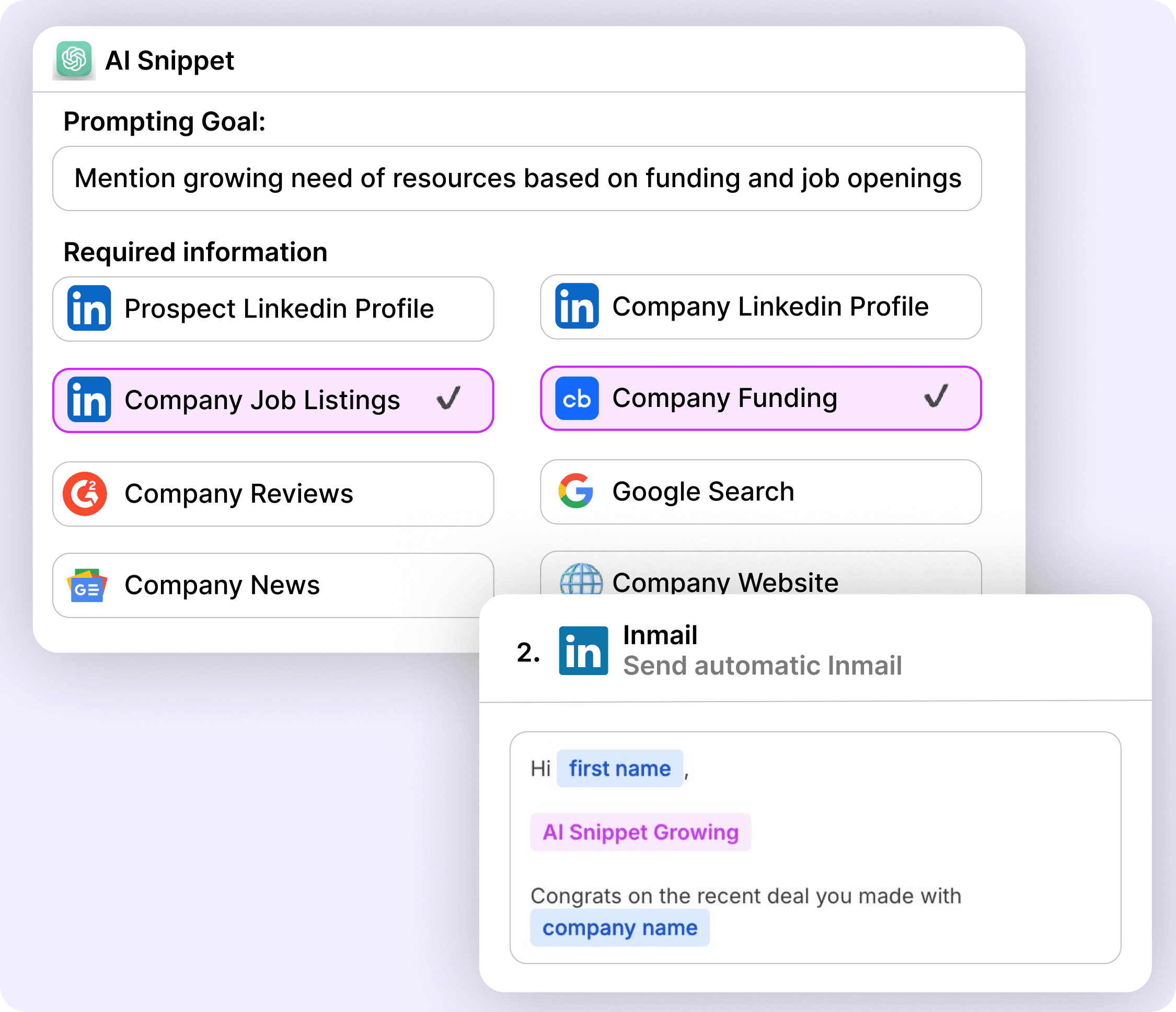Viewport: 1176px width, 1012px height.
Task: Click the first name variable tag
Action: point(620,769)
